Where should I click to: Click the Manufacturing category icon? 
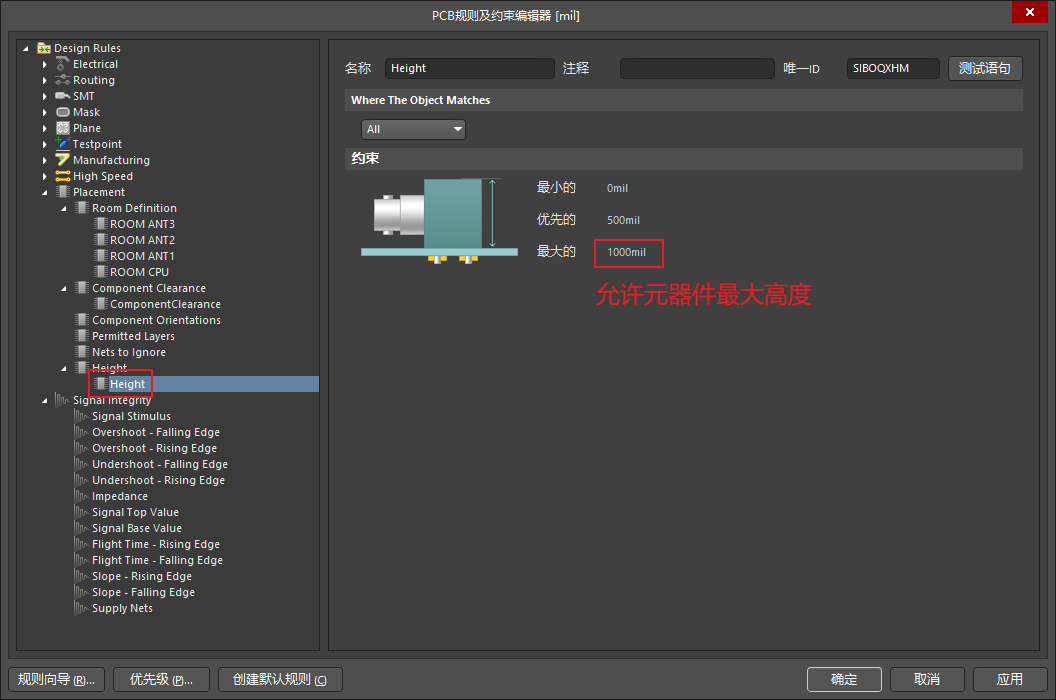click(62, 160)
